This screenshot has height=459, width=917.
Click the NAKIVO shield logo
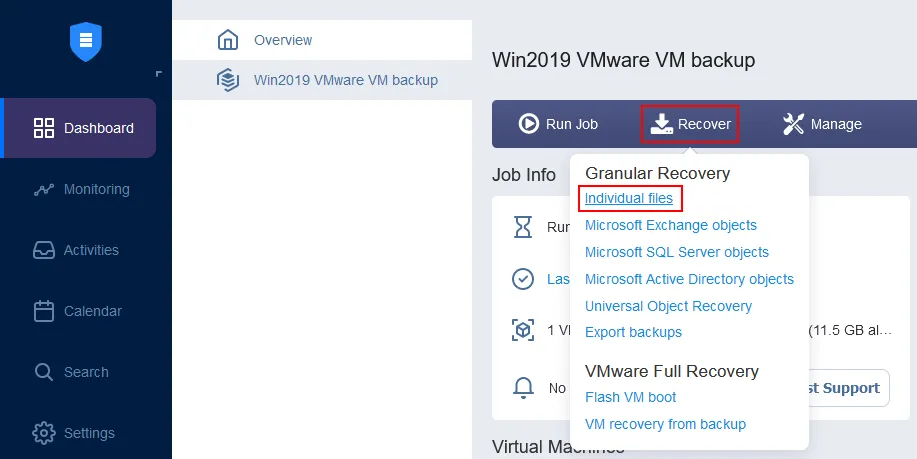[86, 42]
